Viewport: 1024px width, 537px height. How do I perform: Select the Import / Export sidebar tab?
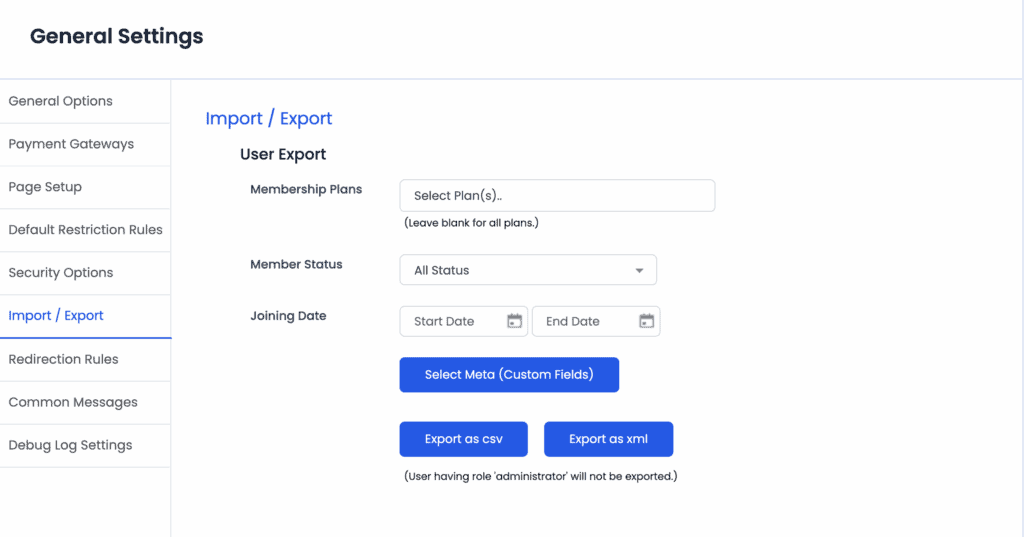(x=85, y=316)
